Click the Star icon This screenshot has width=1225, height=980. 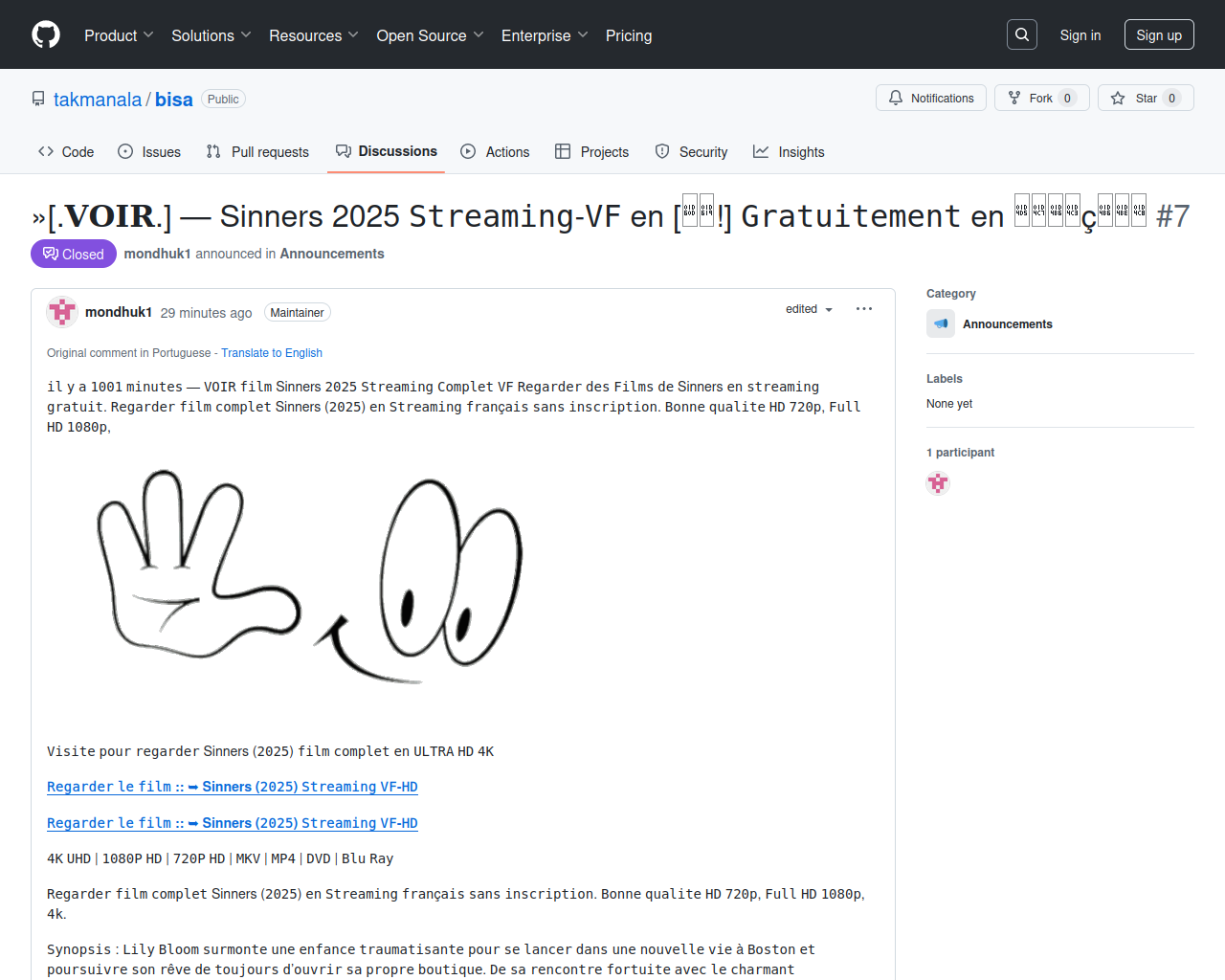tap(1118, 98)
